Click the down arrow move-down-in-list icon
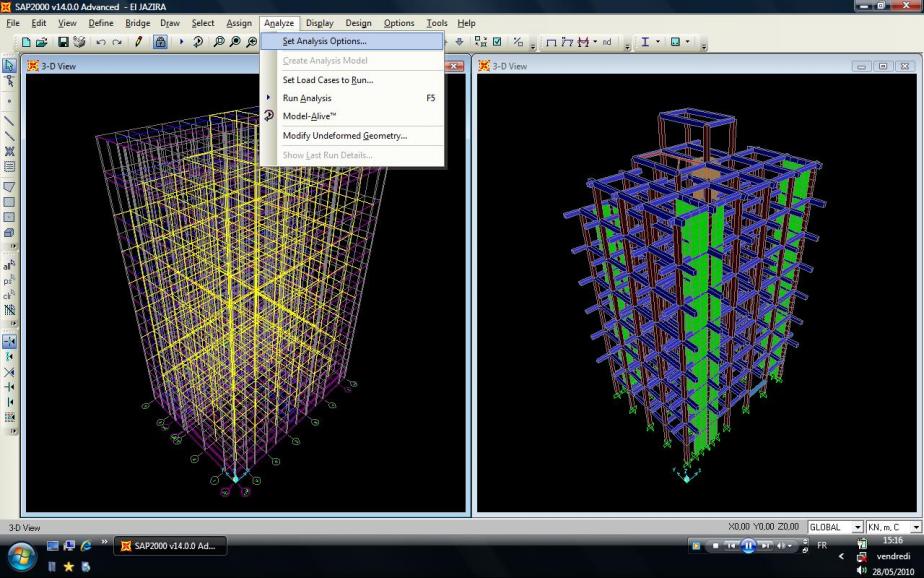The width and height of the screenshot is (924, 578). pos(460,42)
